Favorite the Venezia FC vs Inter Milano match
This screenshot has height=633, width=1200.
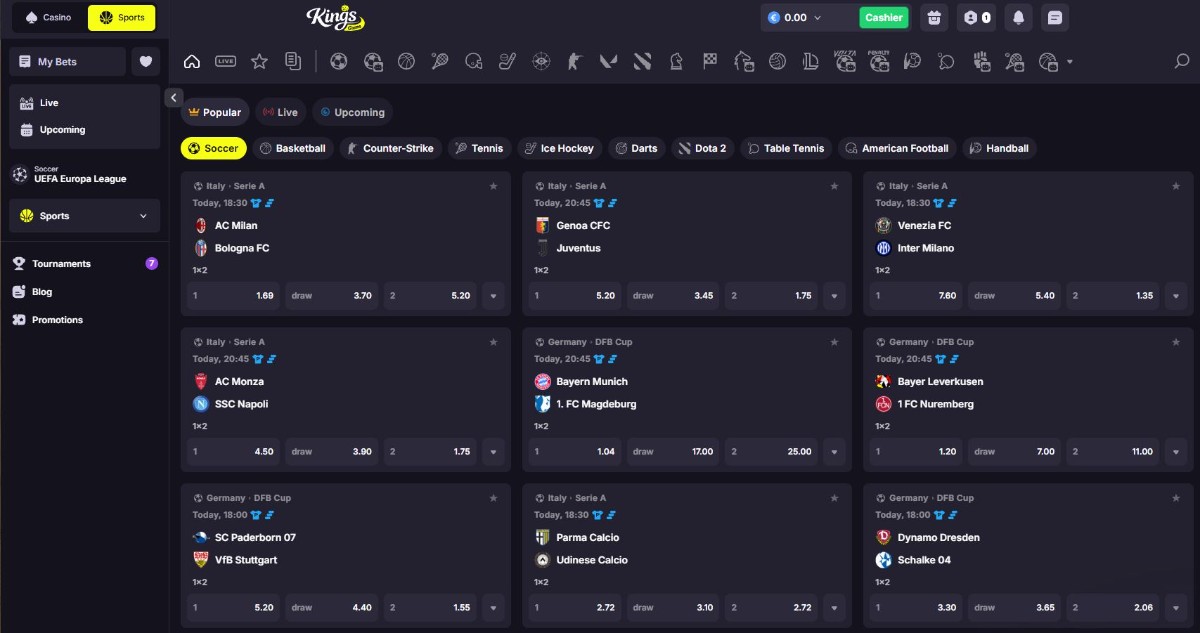tap(1176, 186)
